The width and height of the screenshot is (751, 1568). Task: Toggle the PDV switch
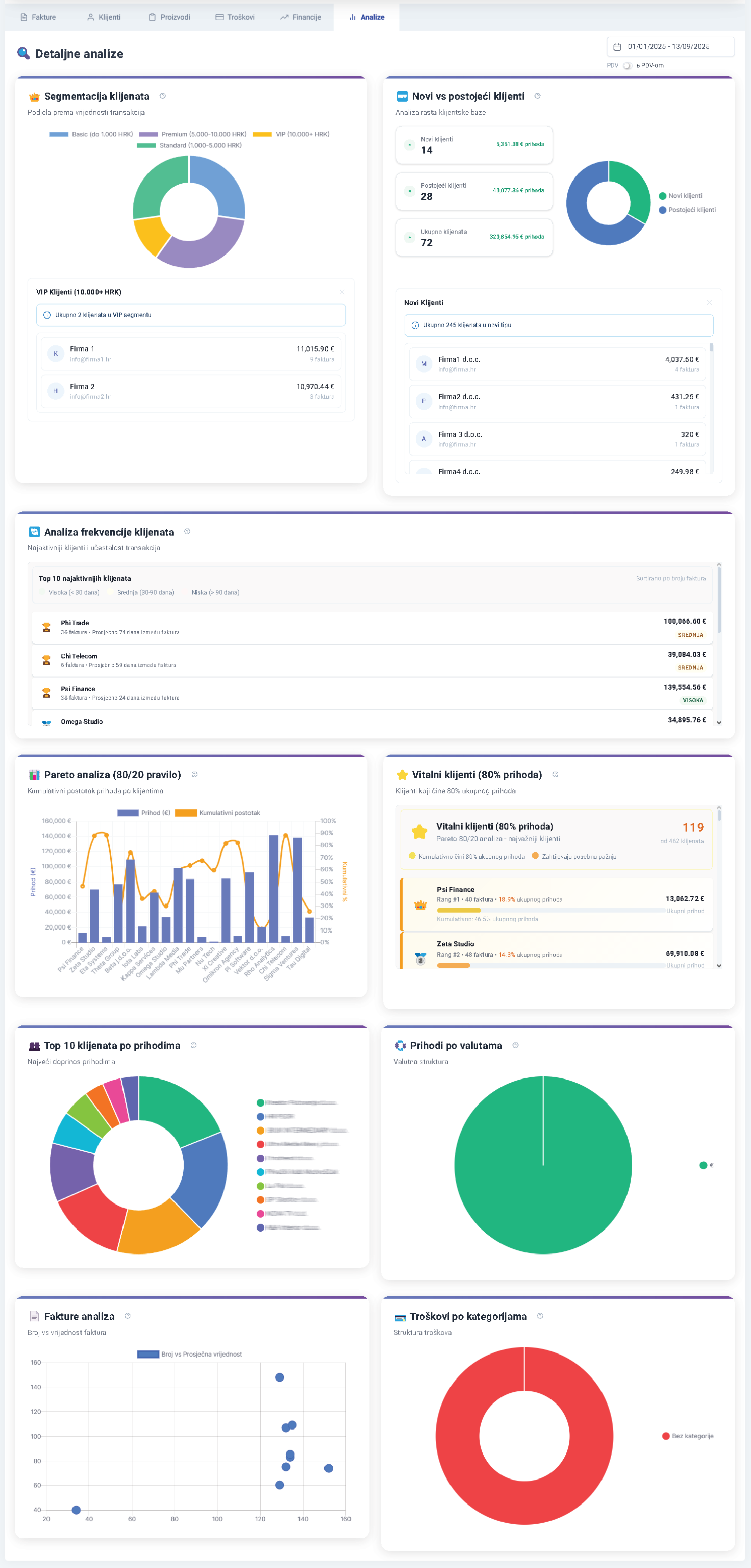click(x=627, y=66)
